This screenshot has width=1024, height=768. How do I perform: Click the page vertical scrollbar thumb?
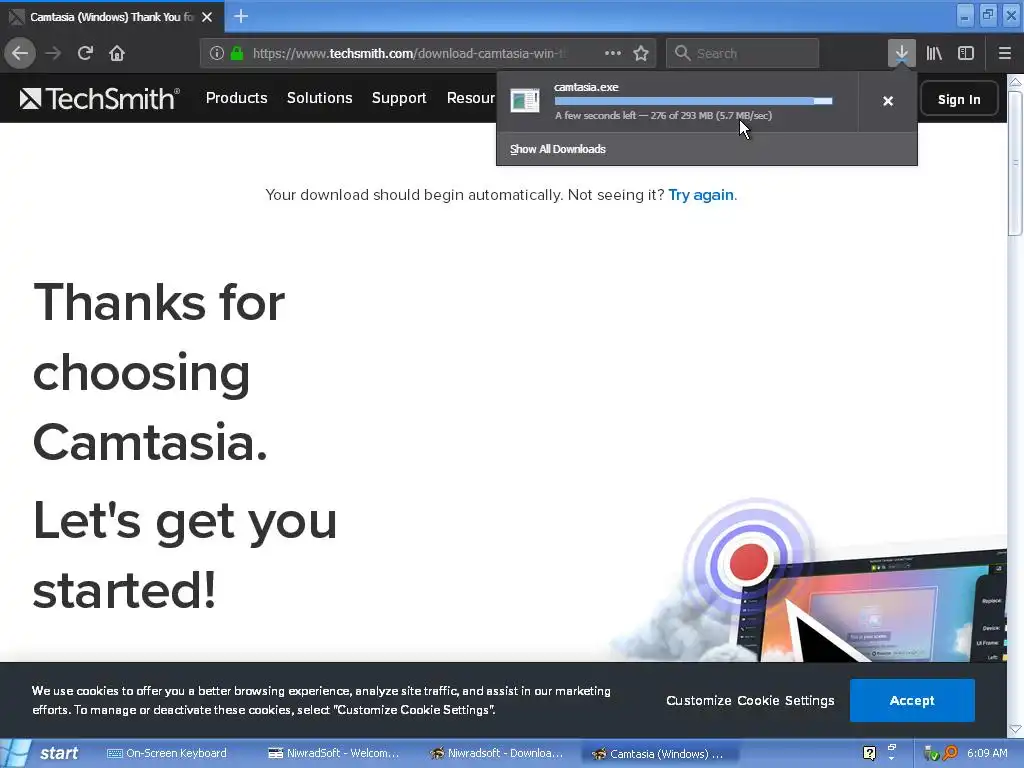pos(1015,163)
